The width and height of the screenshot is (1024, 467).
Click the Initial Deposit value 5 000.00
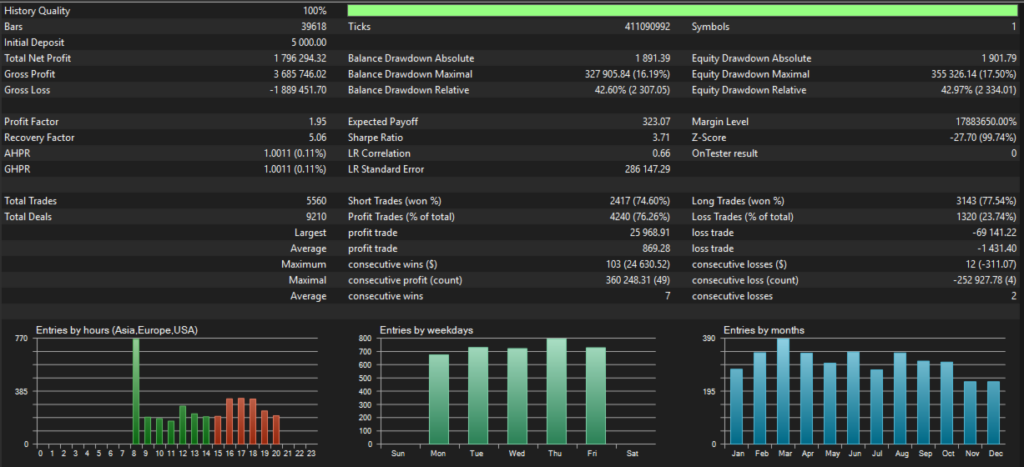pyautogui.click(x=307, y=42)
